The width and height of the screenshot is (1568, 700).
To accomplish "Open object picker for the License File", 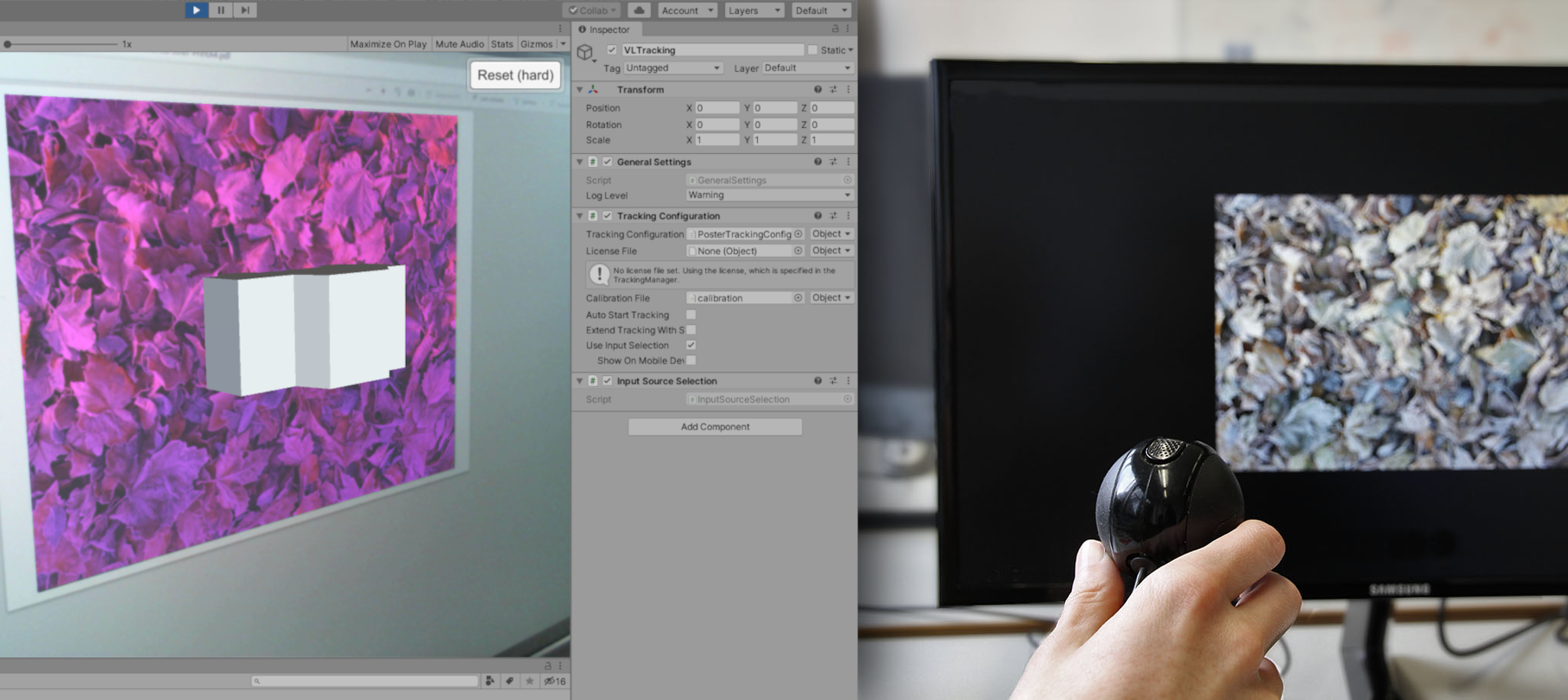I will click(798, 250).
